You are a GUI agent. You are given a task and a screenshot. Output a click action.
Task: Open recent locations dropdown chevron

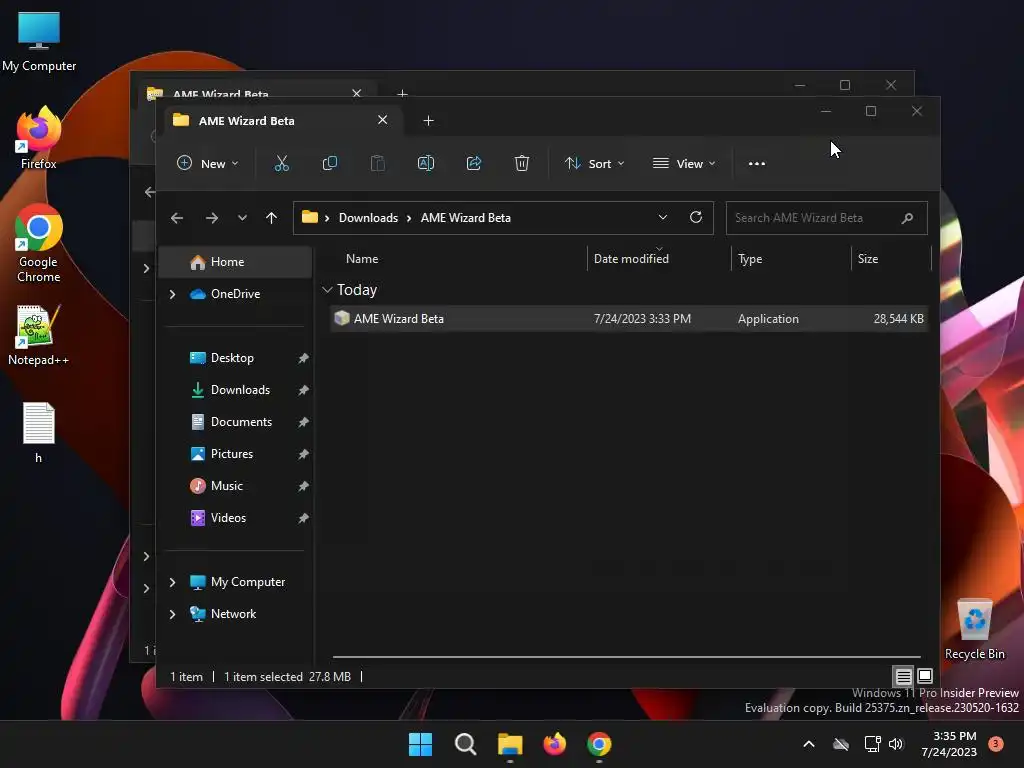[x=242, y=218]
